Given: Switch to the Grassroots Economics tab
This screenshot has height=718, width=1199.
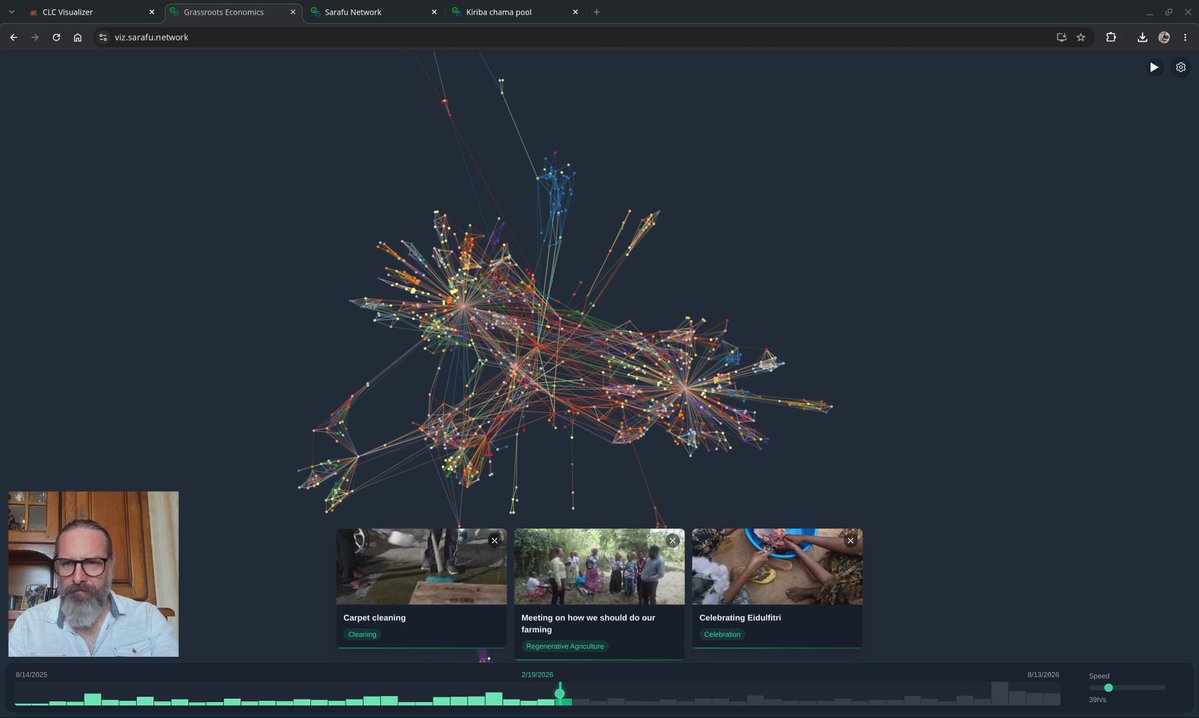Looking at the screenshot, I should tap(232, 12).
